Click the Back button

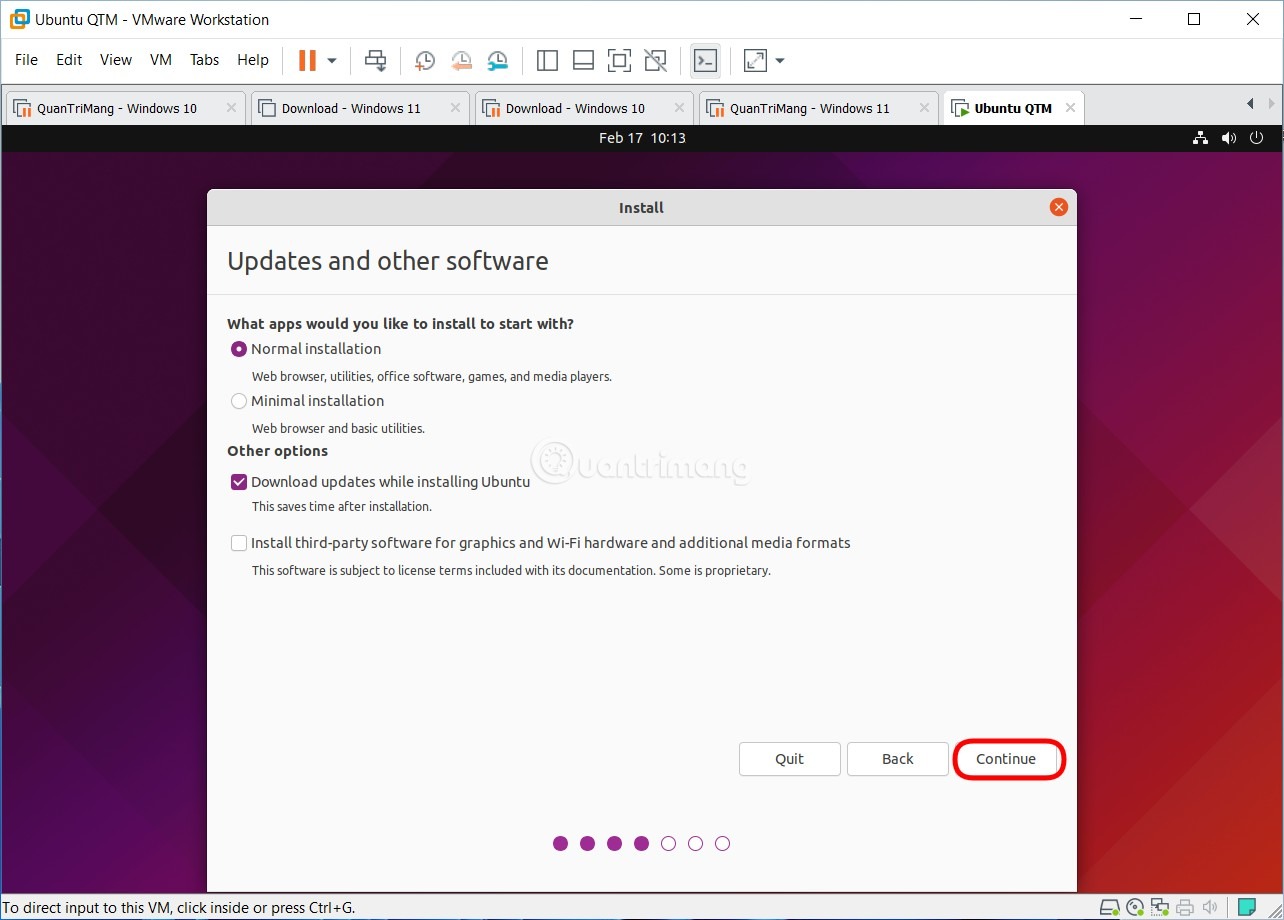[898, 759]
